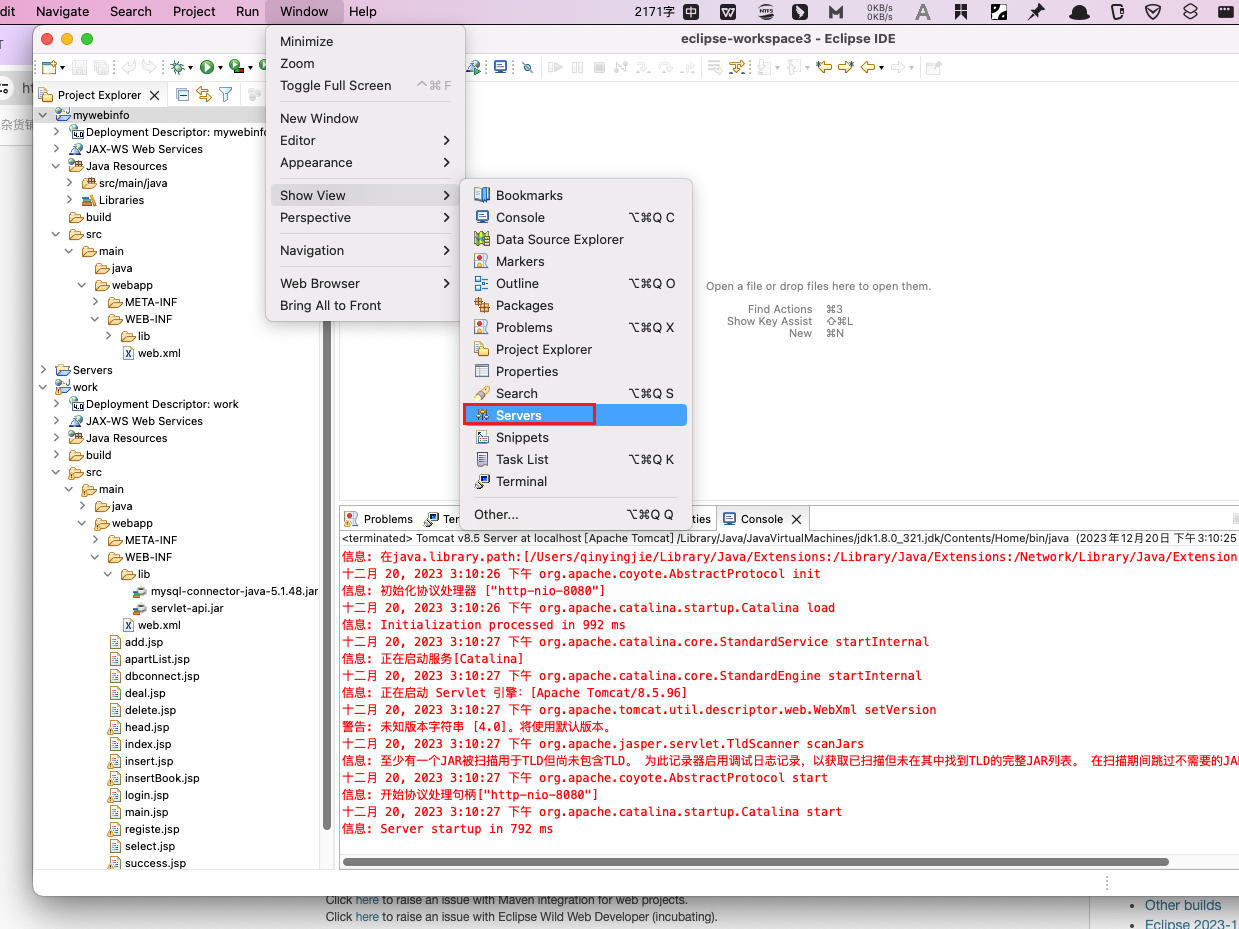Click the New file wizard toolbar icon
The image size is (1239, 929).
[x=49, y=67]
